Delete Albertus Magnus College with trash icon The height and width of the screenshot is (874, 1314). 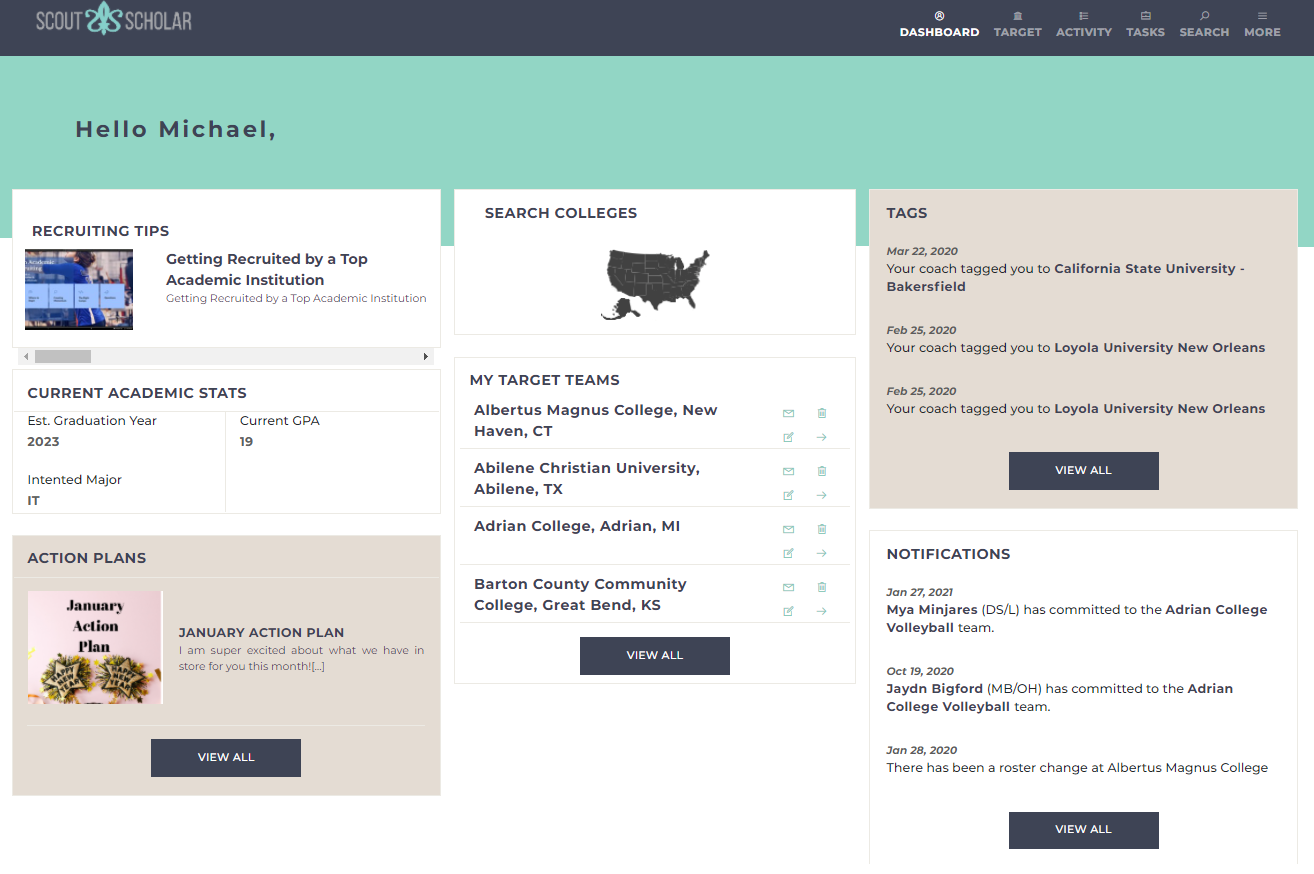click(822, 413)
